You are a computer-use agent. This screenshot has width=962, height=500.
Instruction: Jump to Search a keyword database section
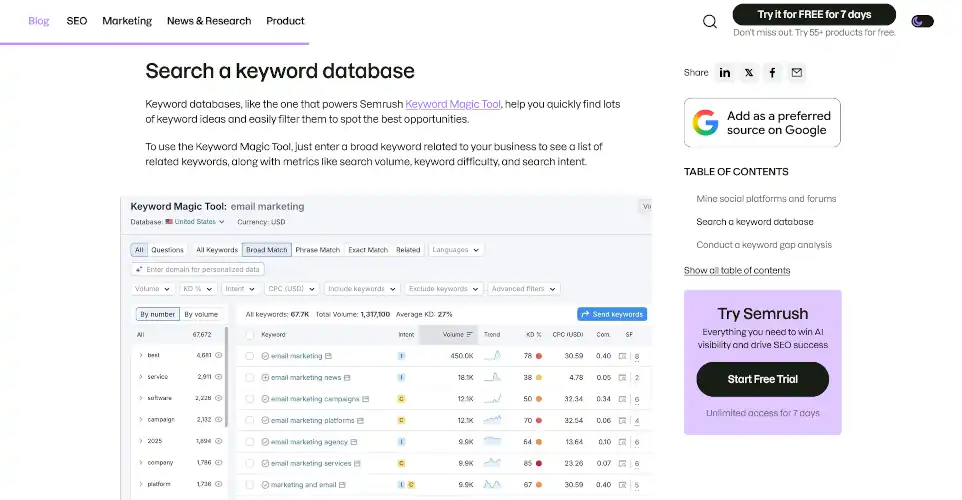pos(755,222)
